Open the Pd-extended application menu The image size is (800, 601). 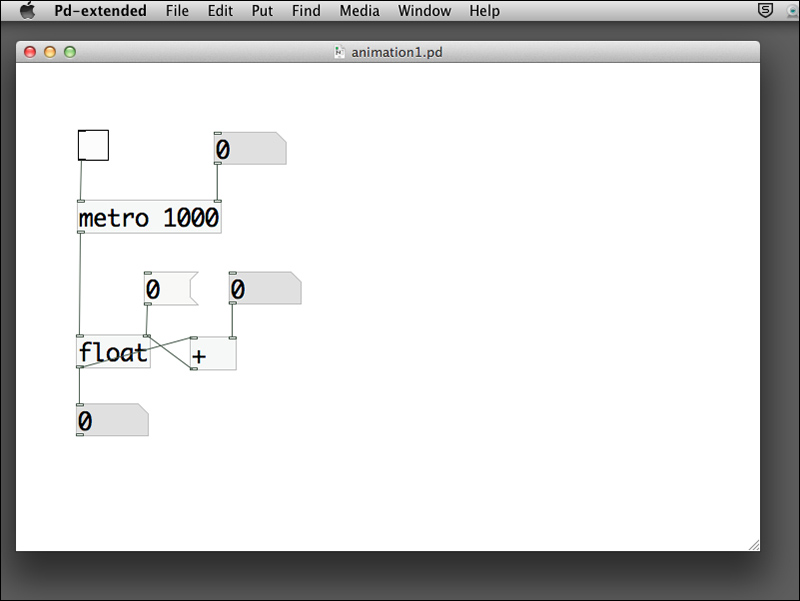coord(101,11)
